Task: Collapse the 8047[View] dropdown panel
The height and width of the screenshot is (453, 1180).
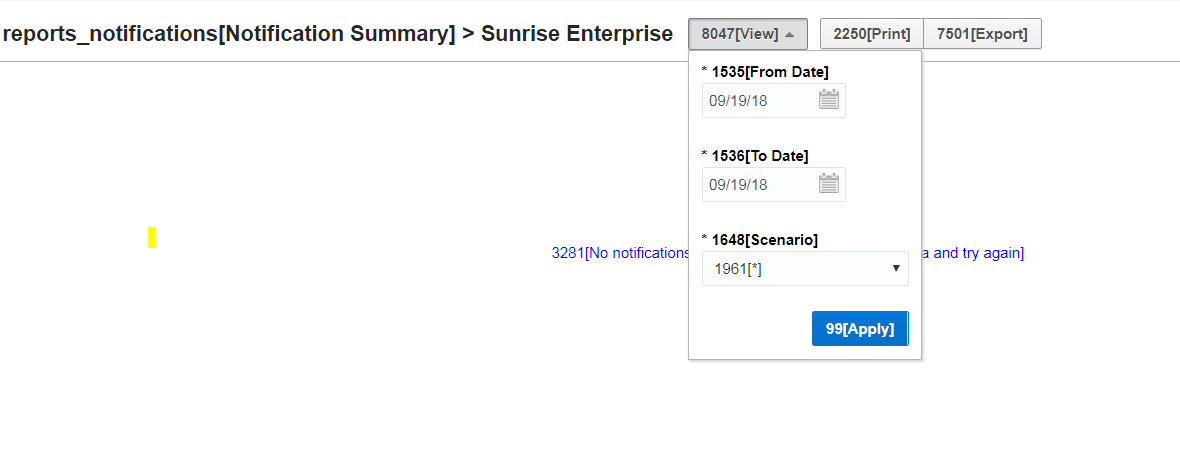Action: [747, 34]
